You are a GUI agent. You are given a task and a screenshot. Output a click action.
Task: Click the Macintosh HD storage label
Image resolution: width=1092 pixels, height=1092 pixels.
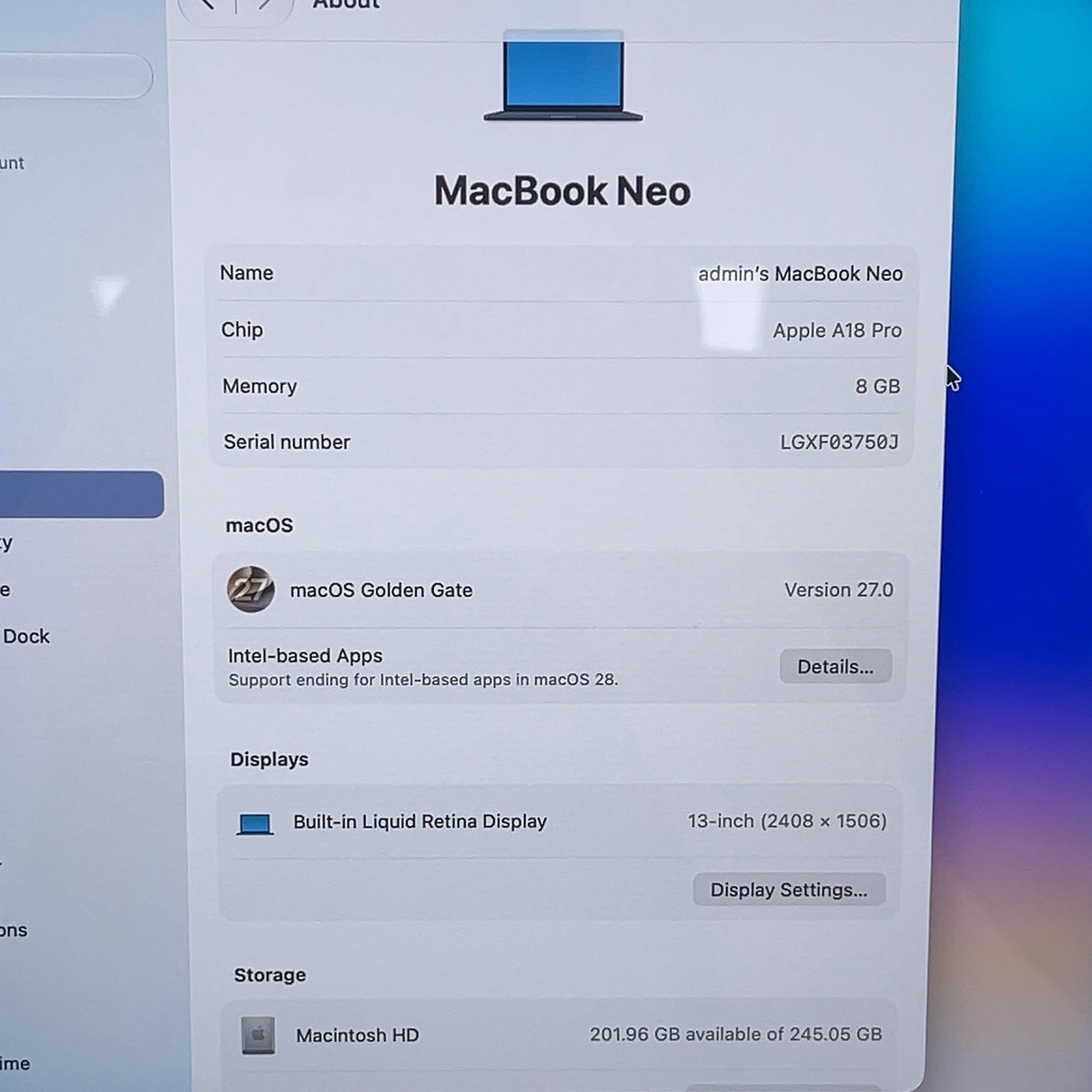click(358, 1035)
